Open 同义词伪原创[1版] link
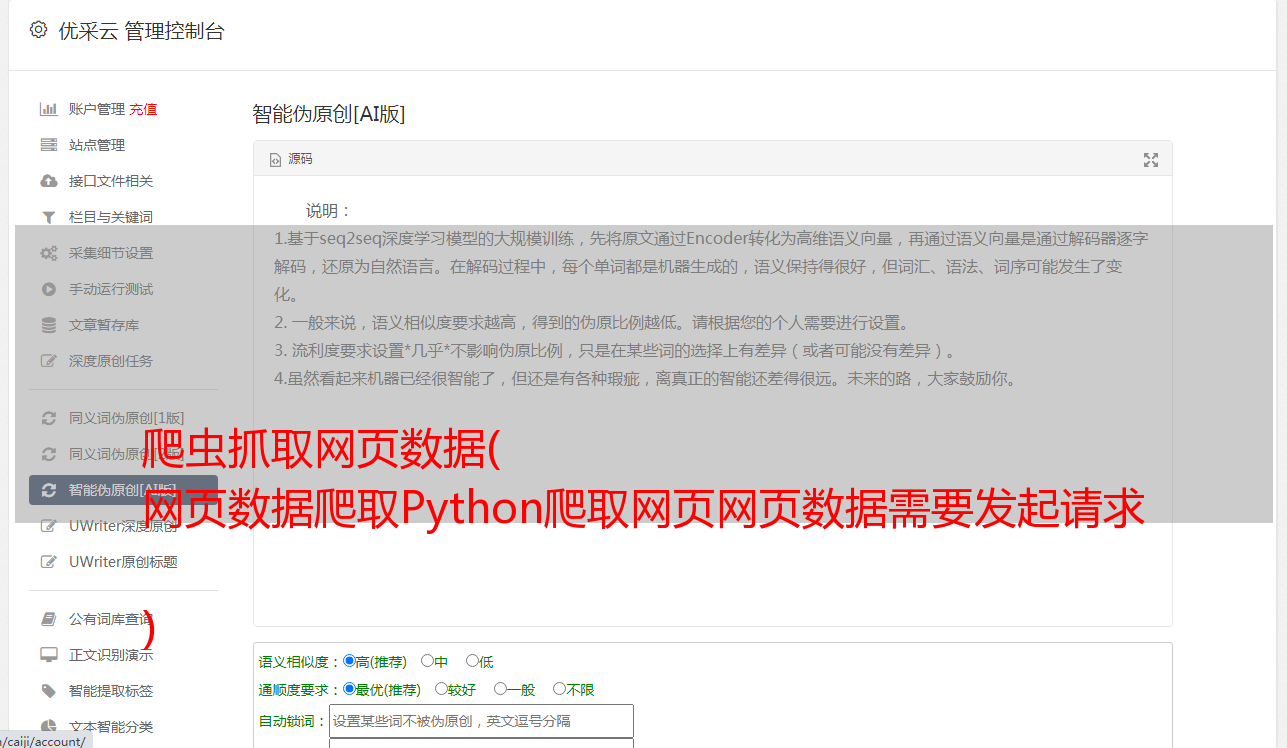1287x748 pixels. 126,418
